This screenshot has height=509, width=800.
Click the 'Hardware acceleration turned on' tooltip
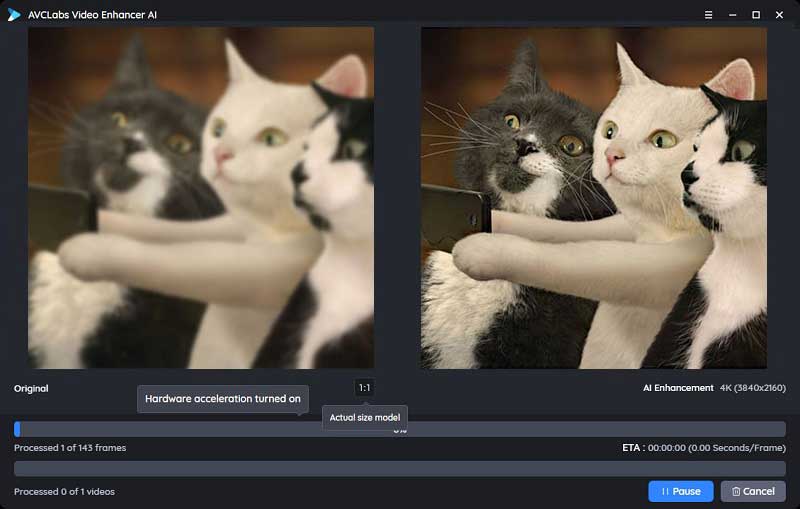[x=222, y=399]
